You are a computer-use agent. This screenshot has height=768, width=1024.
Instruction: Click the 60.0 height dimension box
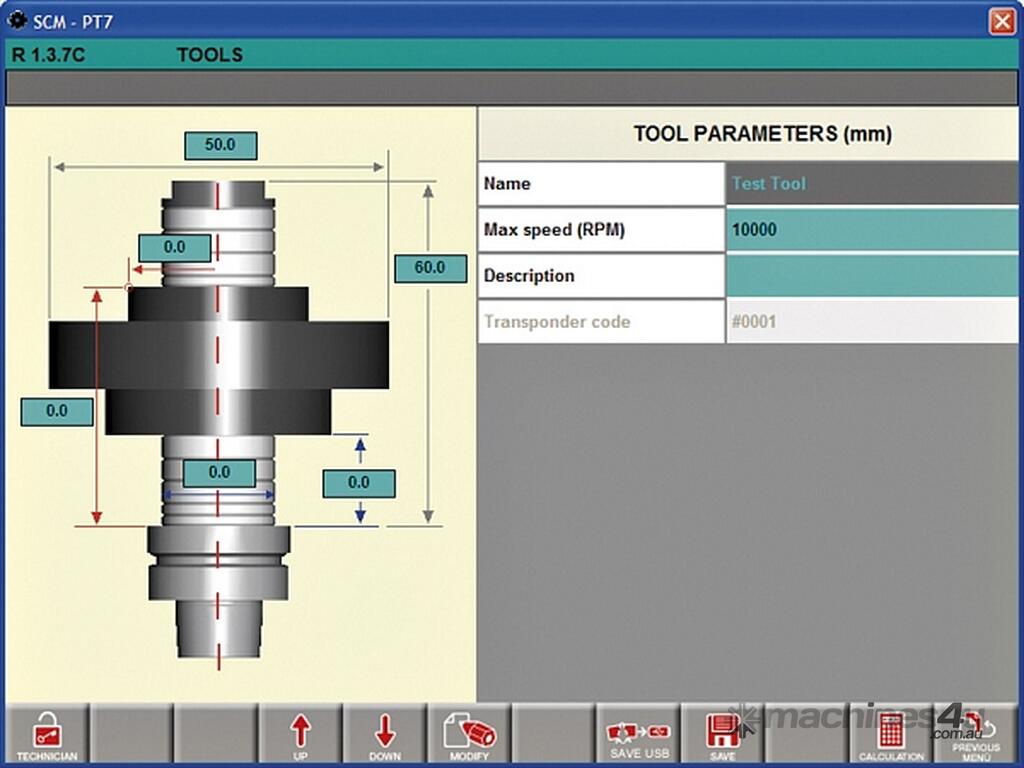click(x=430, y=268)
